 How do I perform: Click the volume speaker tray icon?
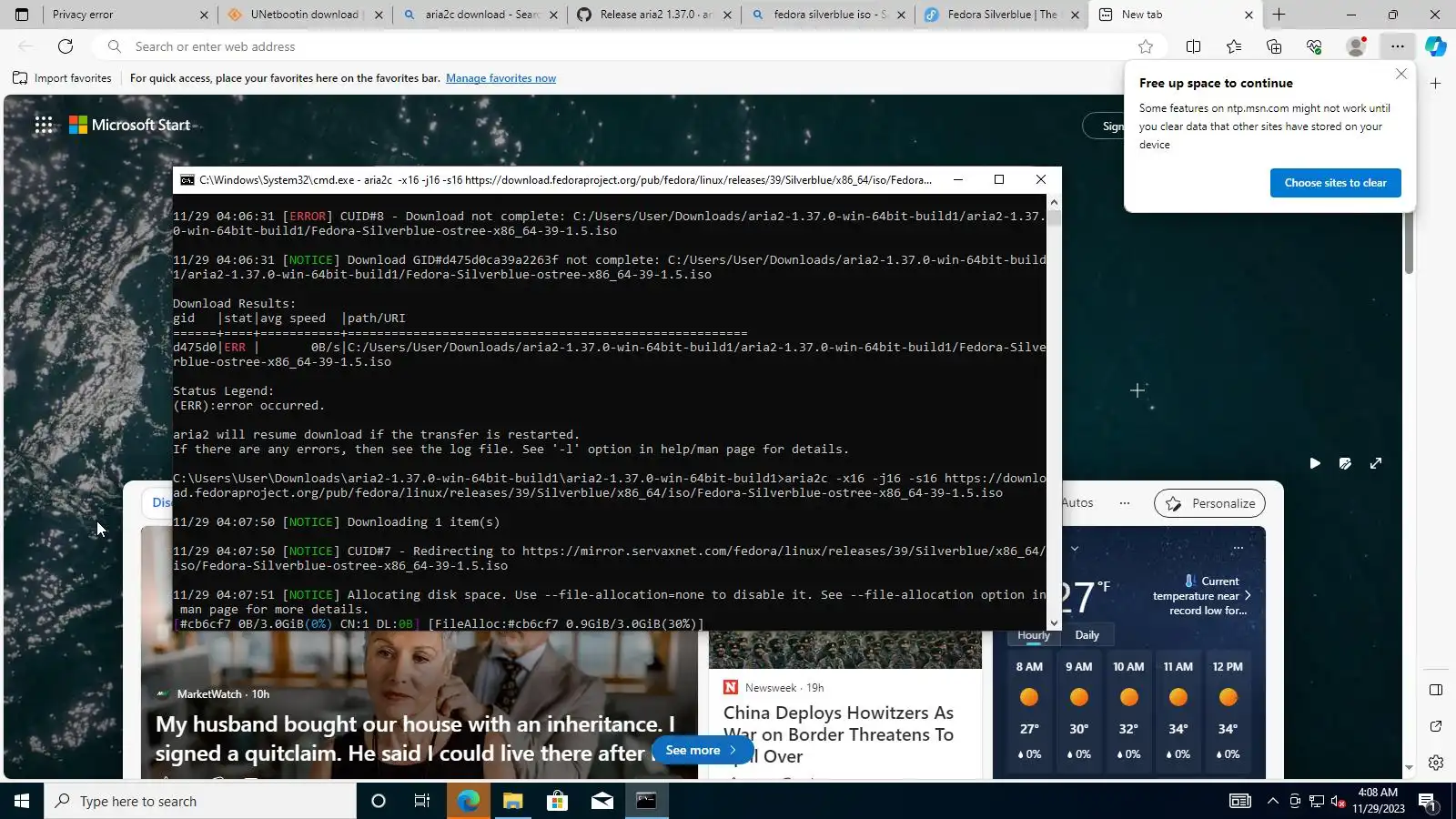coord(1338,801)
